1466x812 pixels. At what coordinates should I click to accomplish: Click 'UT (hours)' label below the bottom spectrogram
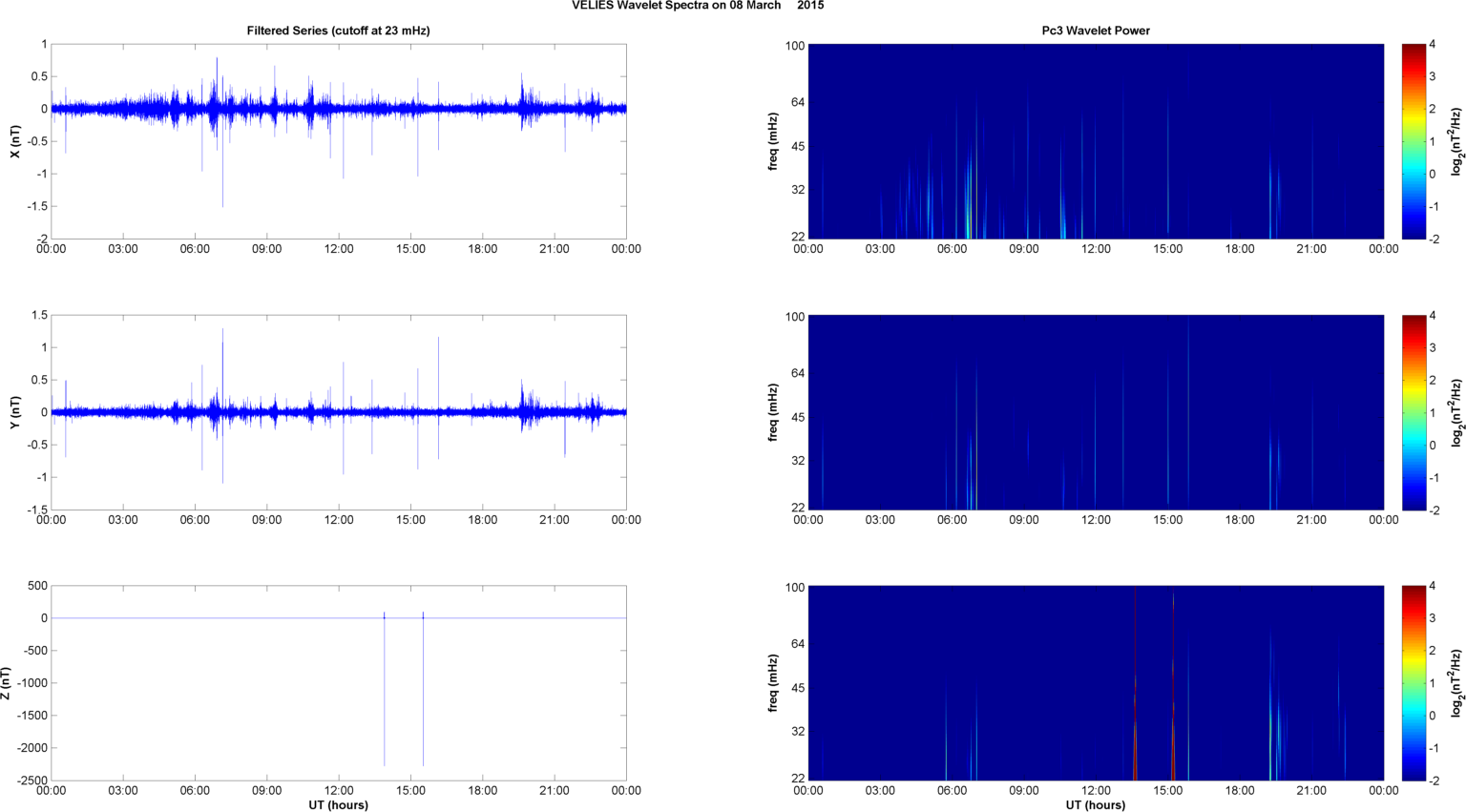(x=1096, y=805)
